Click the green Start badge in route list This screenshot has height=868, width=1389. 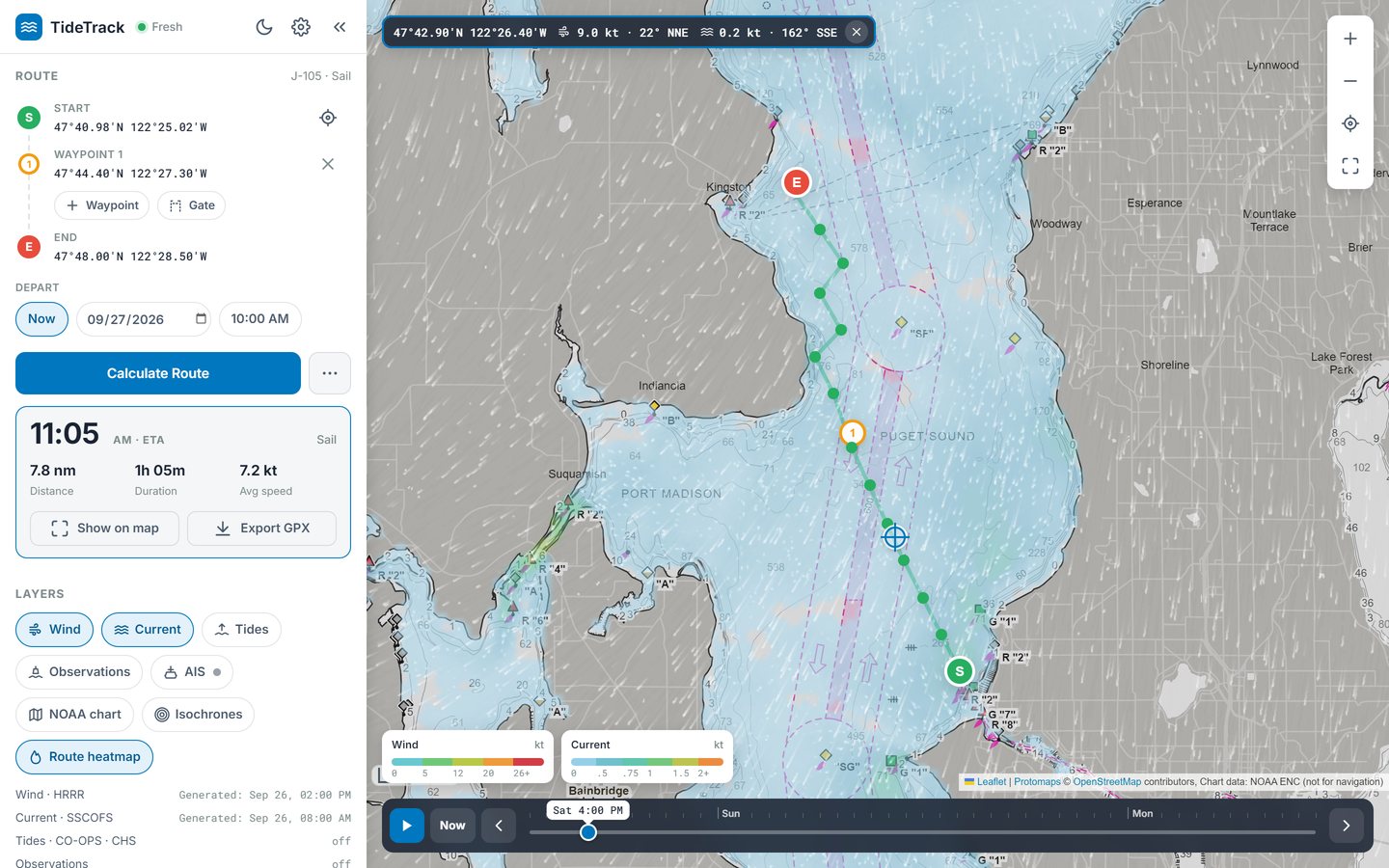[29, 118]
